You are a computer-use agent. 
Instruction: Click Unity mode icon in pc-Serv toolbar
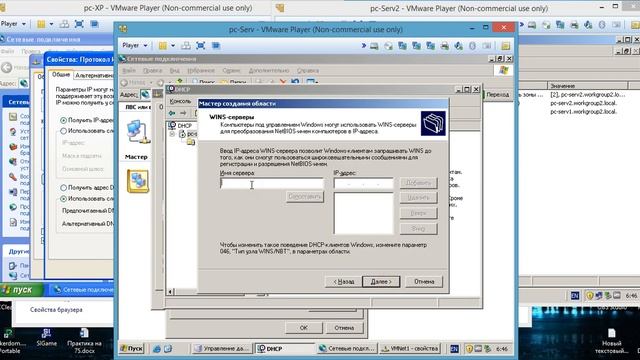pos(216,45)
